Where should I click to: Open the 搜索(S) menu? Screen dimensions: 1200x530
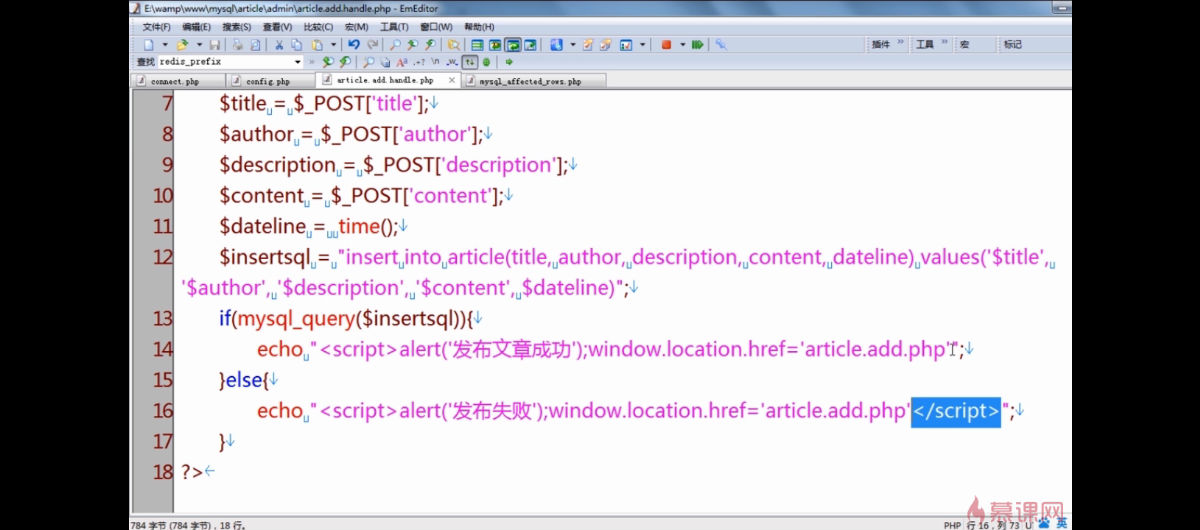point(237,27)
